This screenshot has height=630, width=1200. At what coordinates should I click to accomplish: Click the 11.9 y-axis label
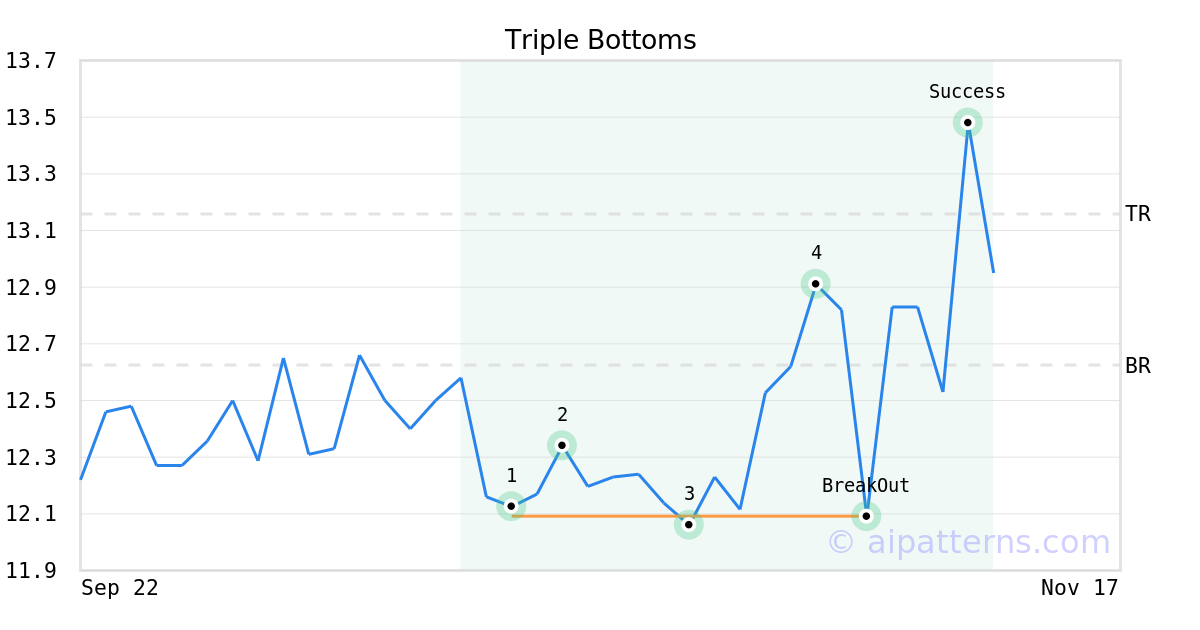click(31, 571)
